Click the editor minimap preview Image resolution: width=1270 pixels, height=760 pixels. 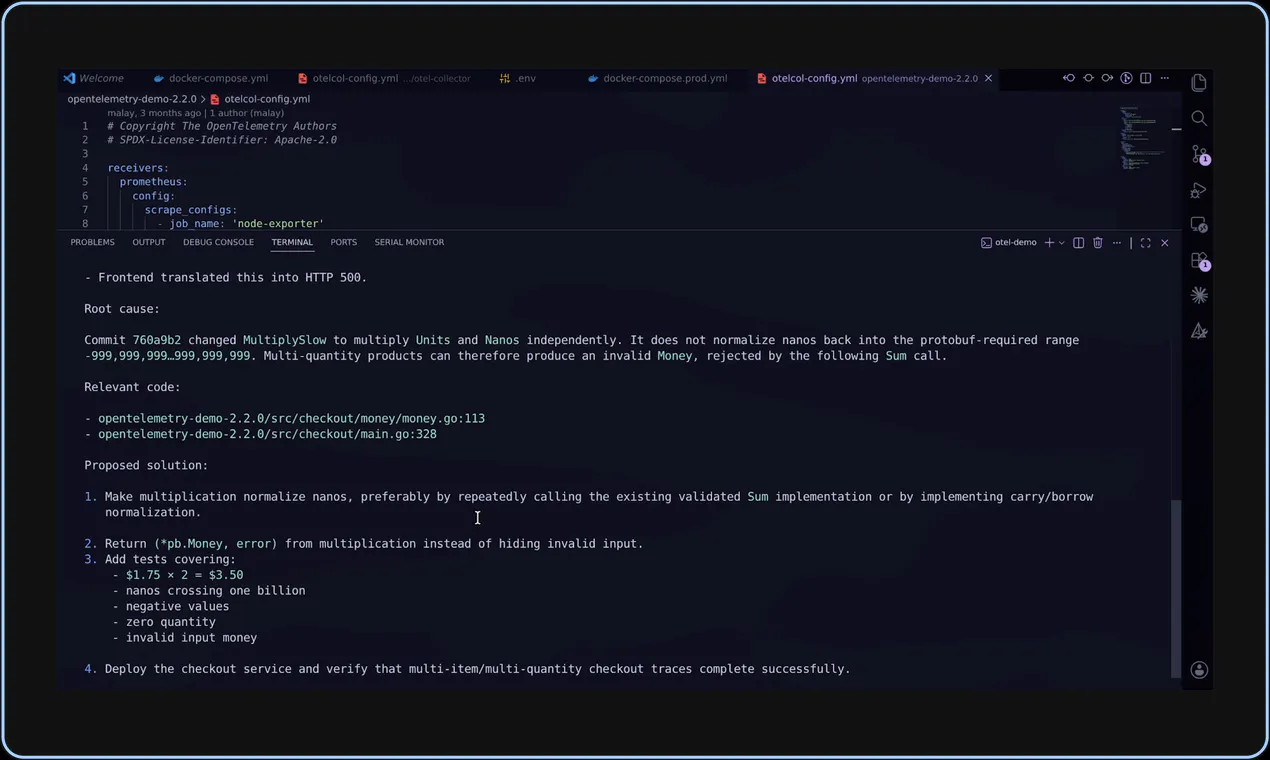[x=1142, y=140]
